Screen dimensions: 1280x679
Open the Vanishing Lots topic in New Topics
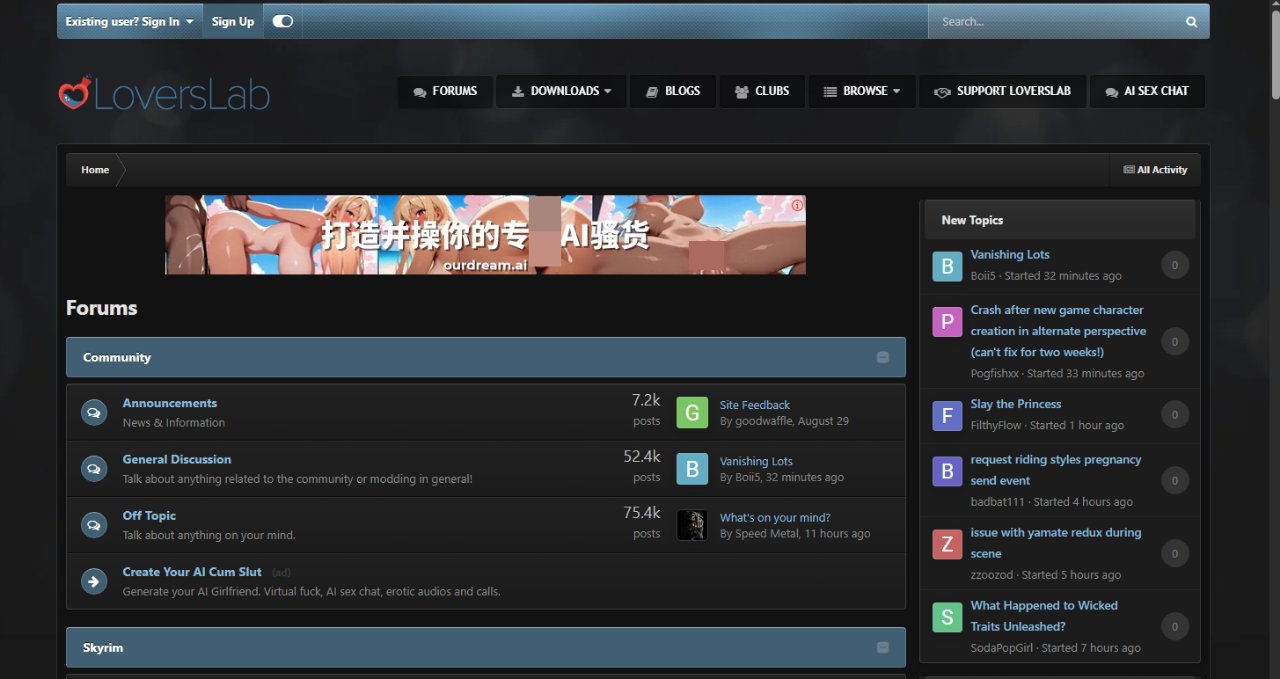pos(1010,255)
